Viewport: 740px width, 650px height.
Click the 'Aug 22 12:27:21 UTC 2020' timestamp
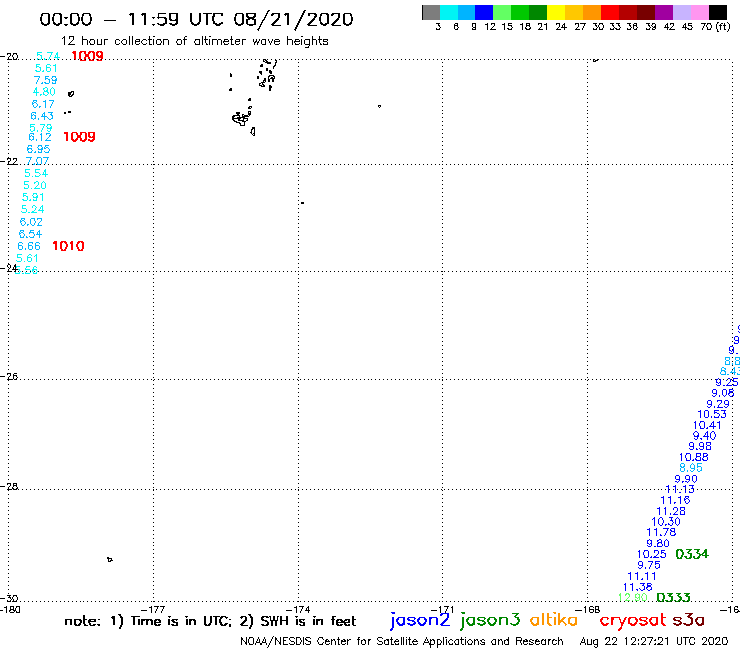[654, 641]
